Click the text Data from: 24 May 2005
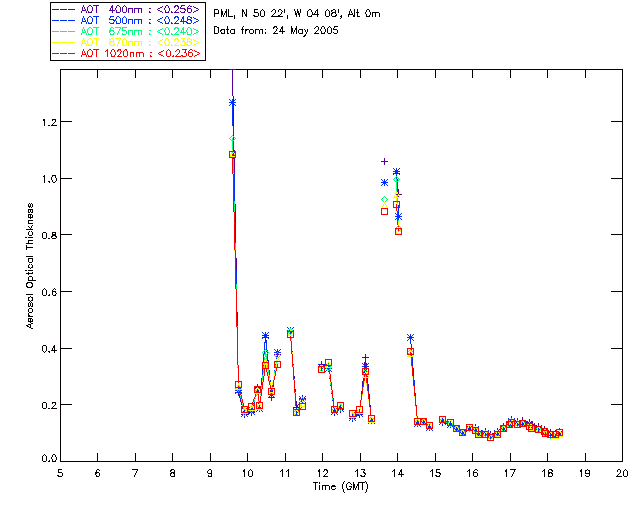640x512 pixels. click(x=276, y=31)
